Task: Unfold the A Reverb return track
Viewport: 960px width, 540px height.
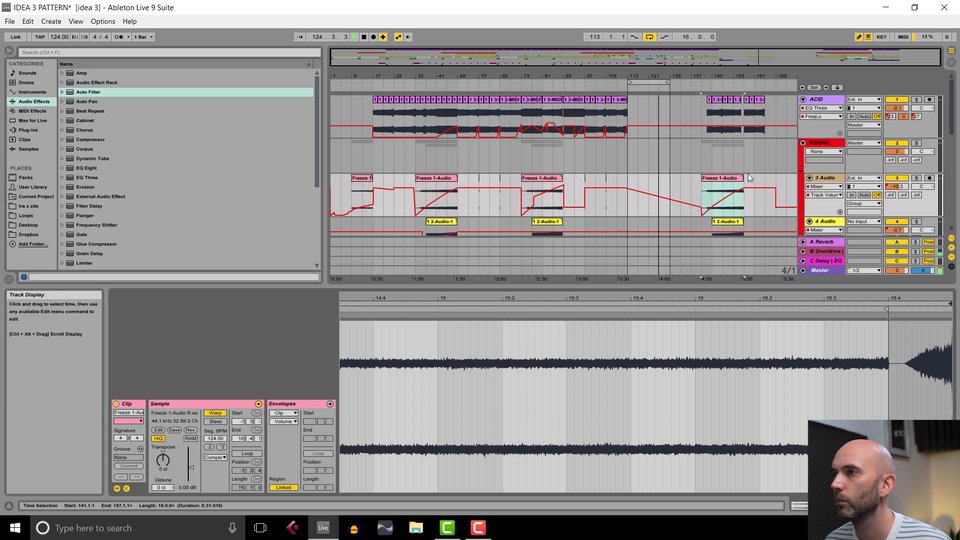Action: click(x=803, y=242)
